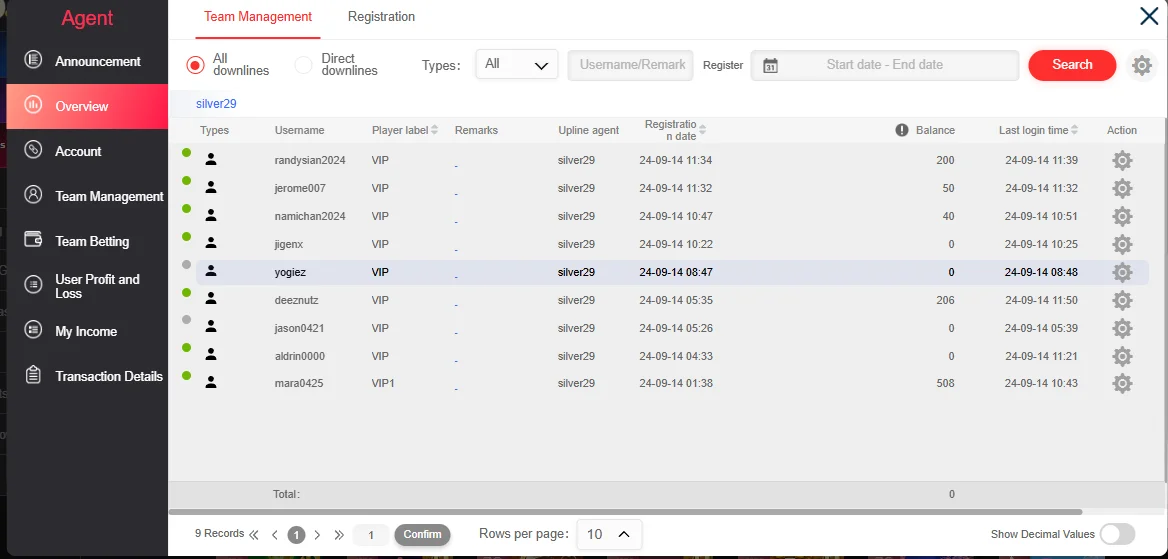This screenshot has width=1168, height=559.
Task: Sort by Registration date column arrows
Action: 702,130
